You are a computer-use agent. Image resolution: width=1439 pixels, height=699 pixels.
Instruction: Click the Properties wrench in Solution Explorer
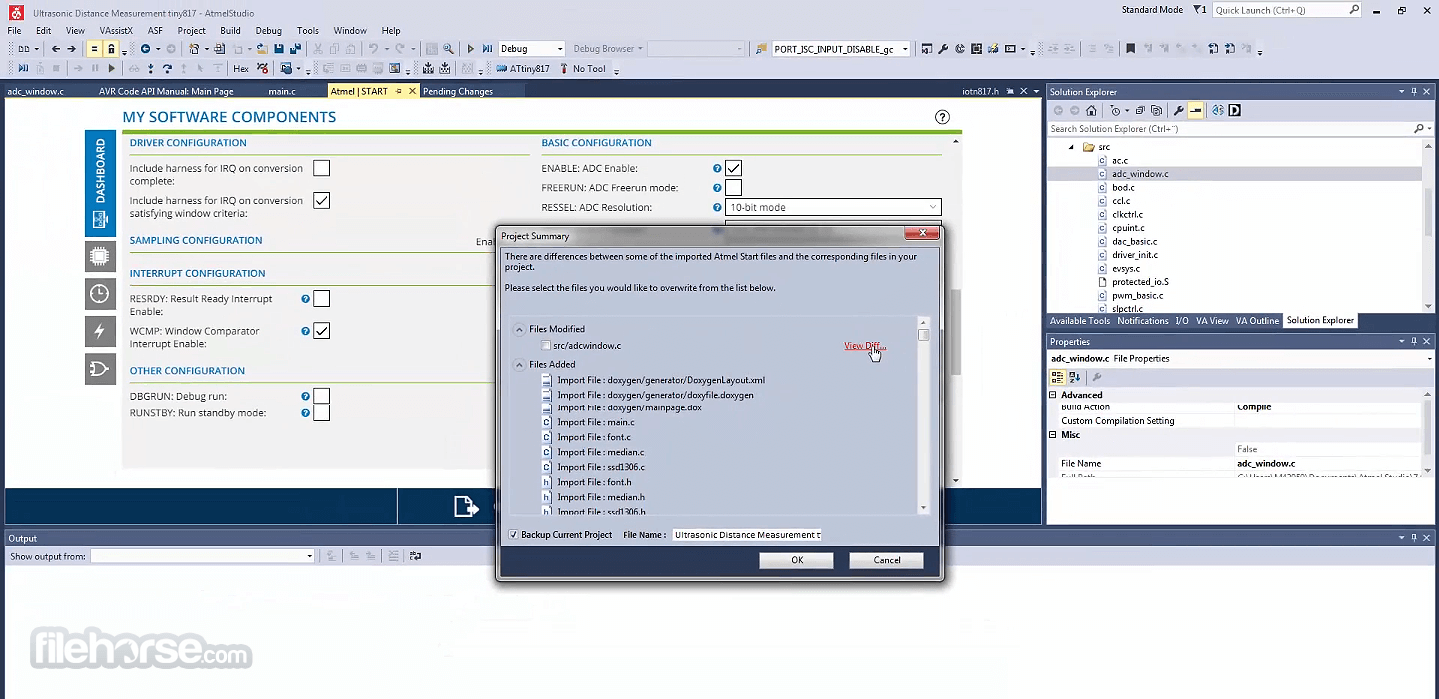(x=1178, y=111)
